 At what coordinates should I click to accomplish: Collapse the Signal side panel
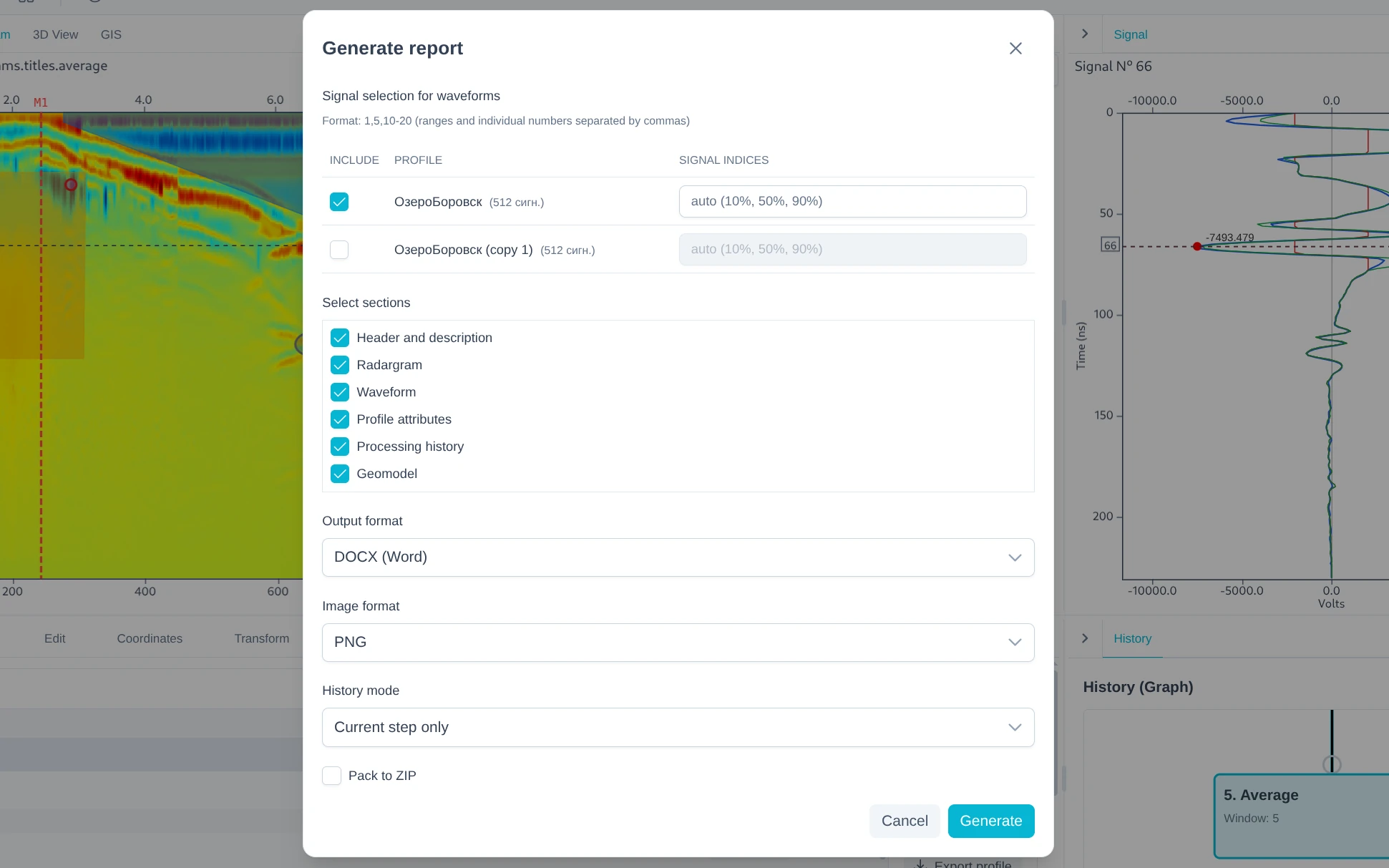click(1084, 33)
